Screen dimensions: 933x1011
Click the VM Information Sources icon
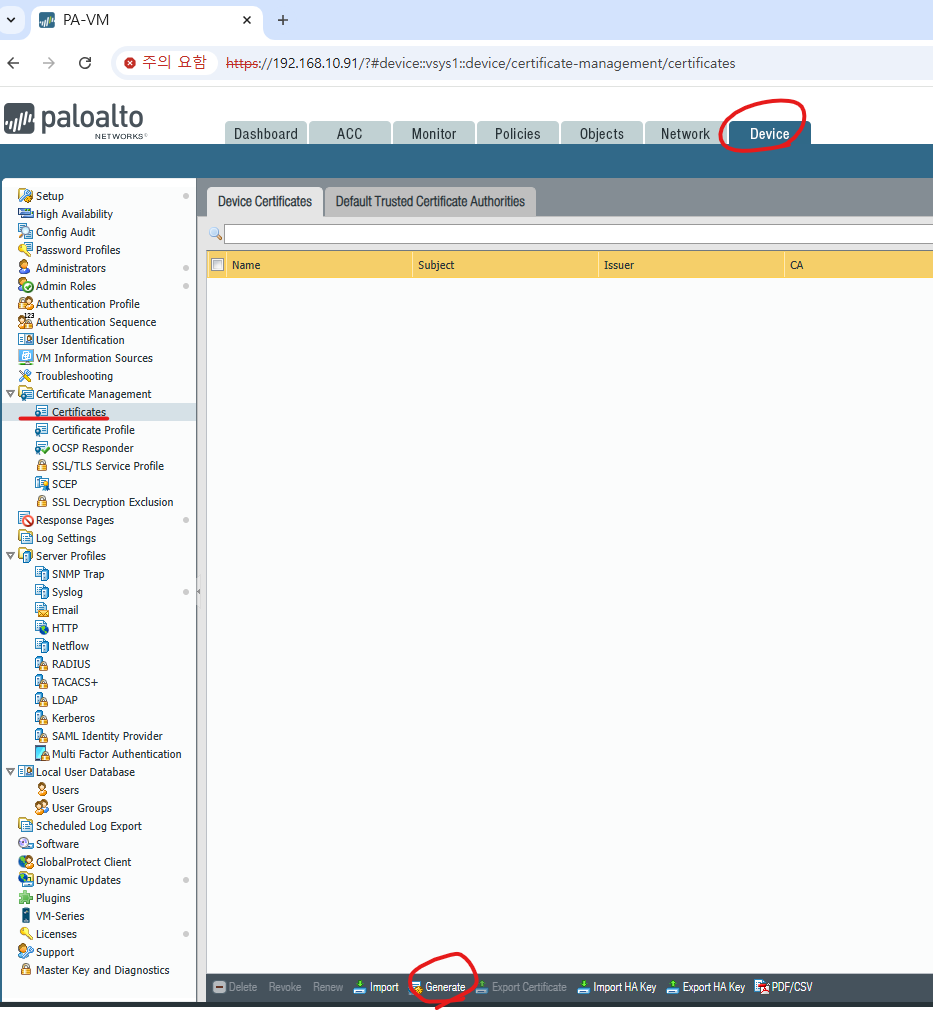tap(25, 357)
